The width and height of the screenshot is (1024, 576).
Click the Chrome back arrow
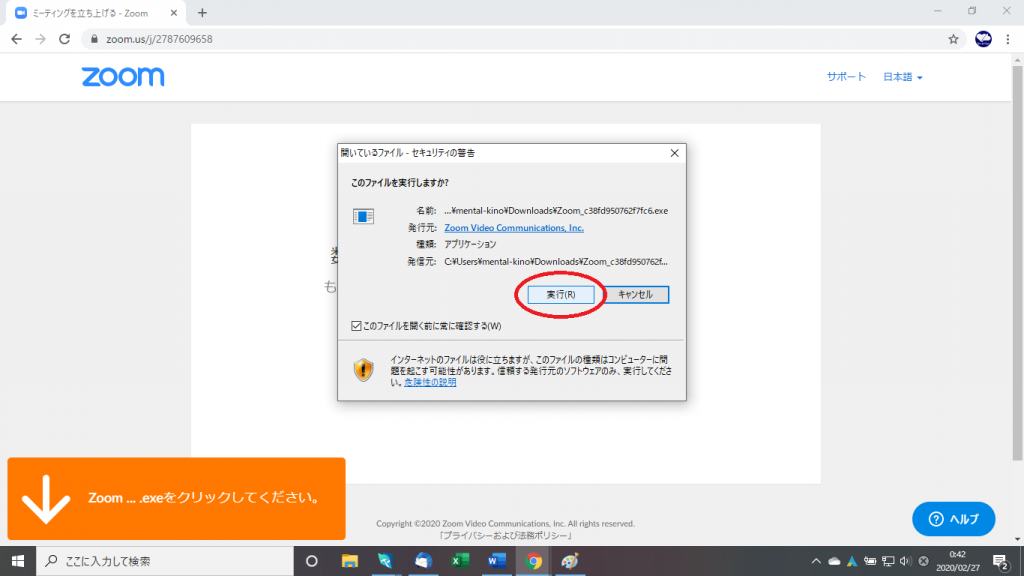pyautogui.click(x=16, y=39)
